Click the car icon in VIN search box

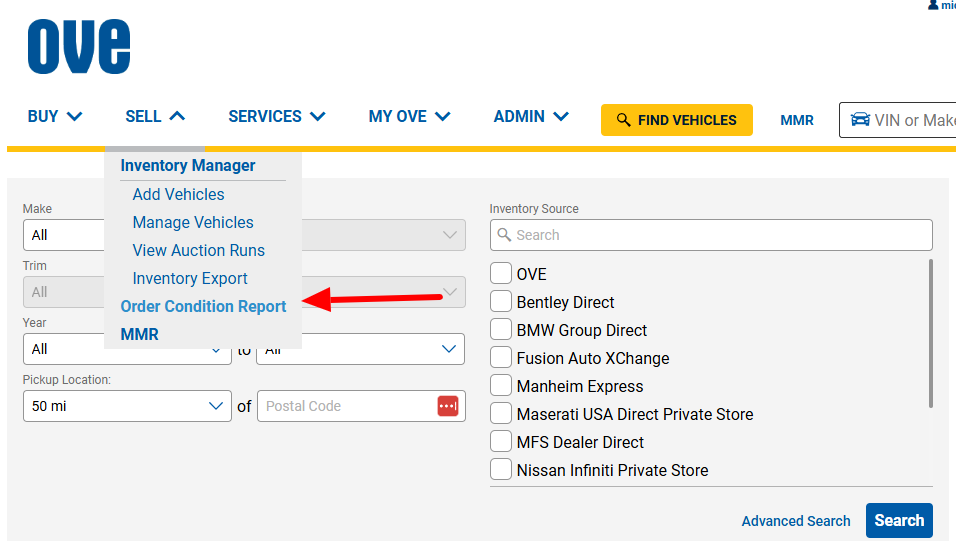point(859,120)
